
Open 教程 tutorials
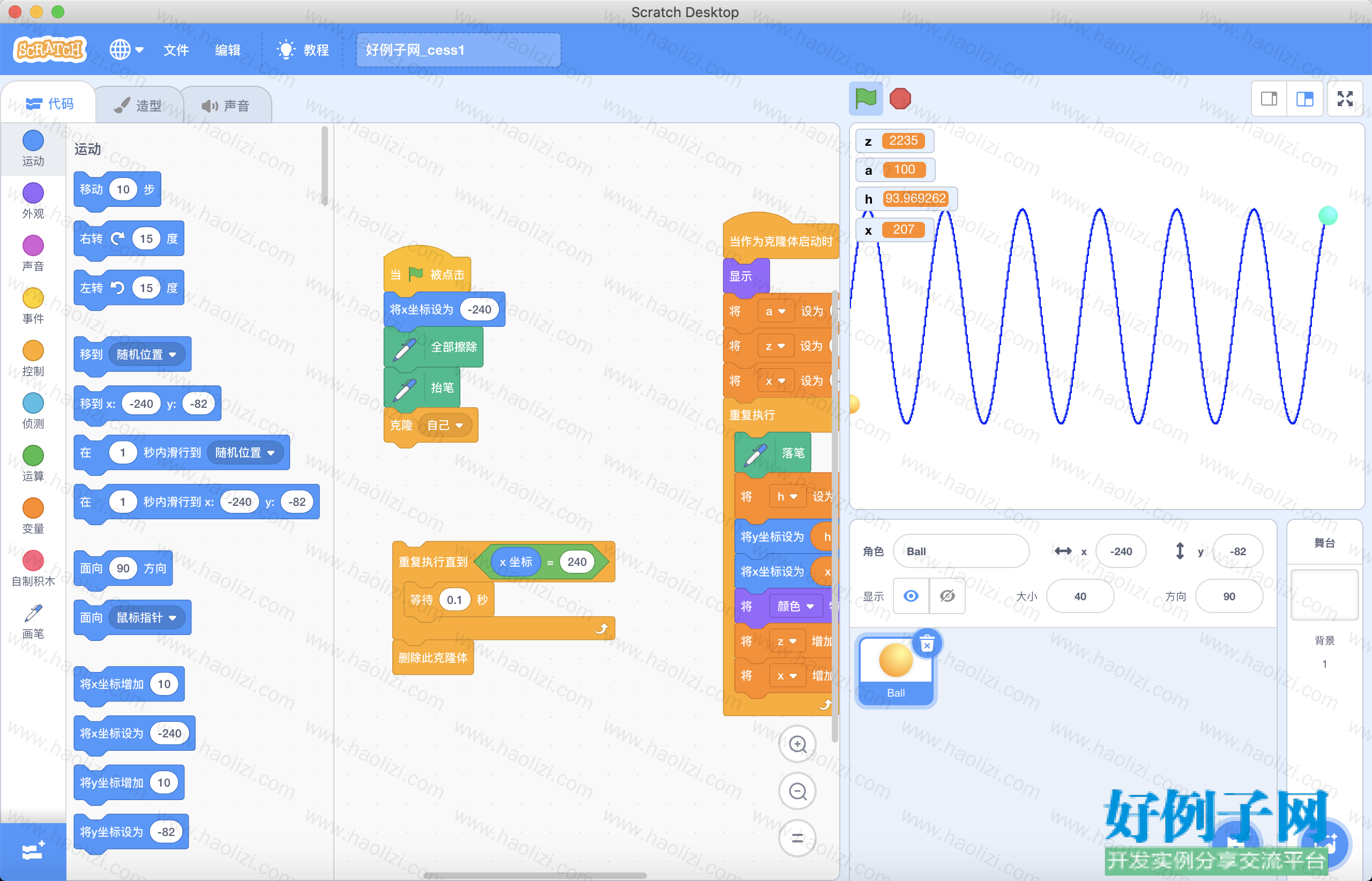303,50
